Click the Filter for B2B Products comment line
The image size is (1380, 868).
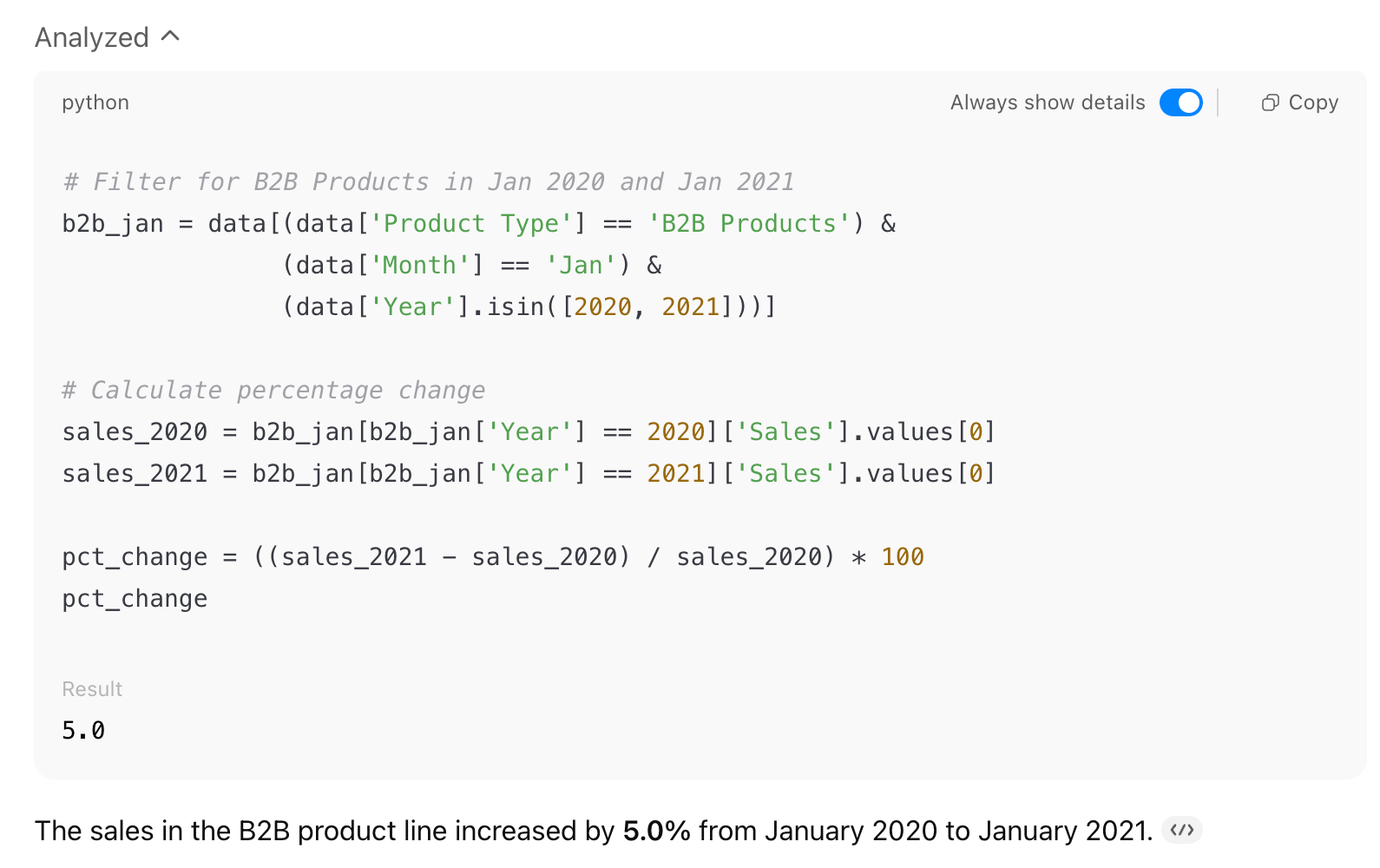coord(429,182)
